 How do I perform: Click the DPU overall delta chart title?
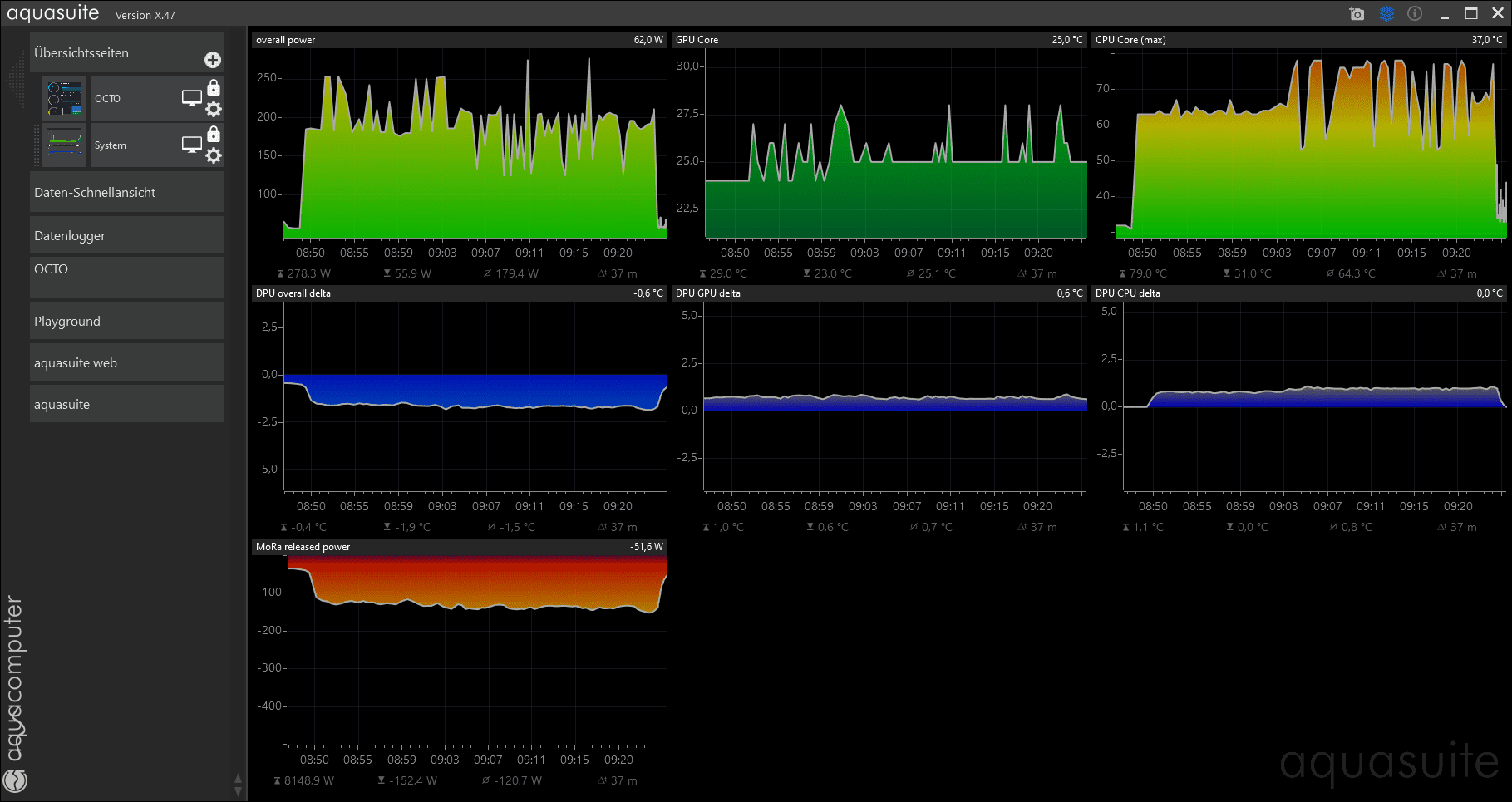click(x=293, y=293)
